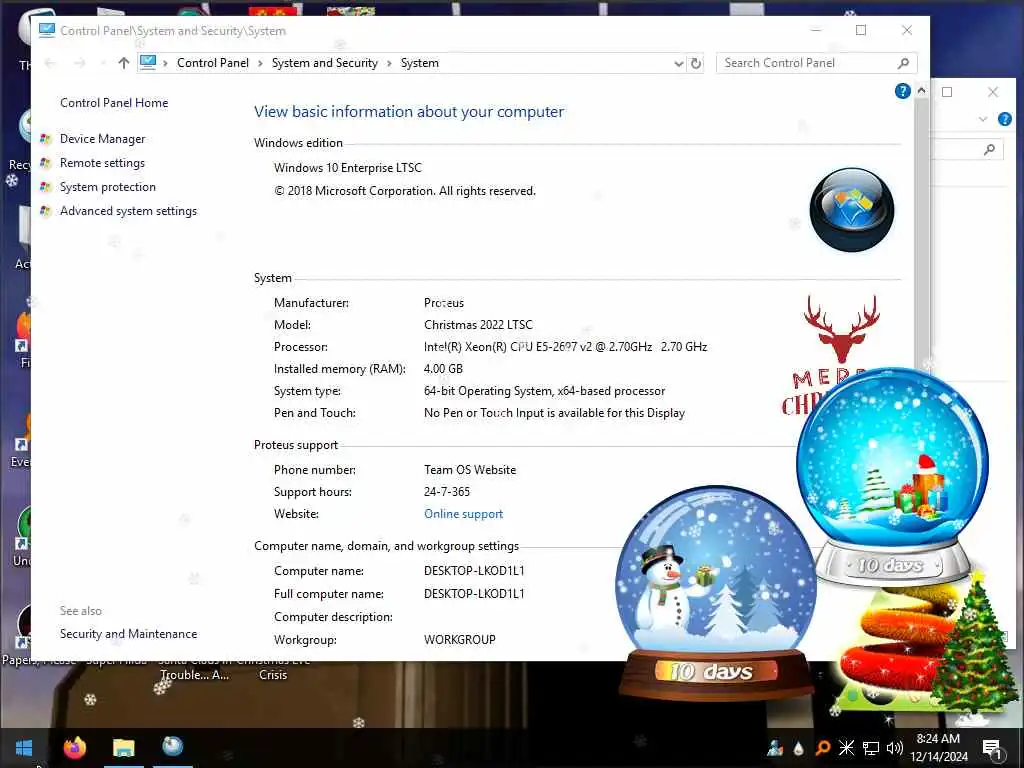Image resolution: width=1024 pixels, height=768 pixels.
Task: Refresh the System page
Action: tap(696, 63)
